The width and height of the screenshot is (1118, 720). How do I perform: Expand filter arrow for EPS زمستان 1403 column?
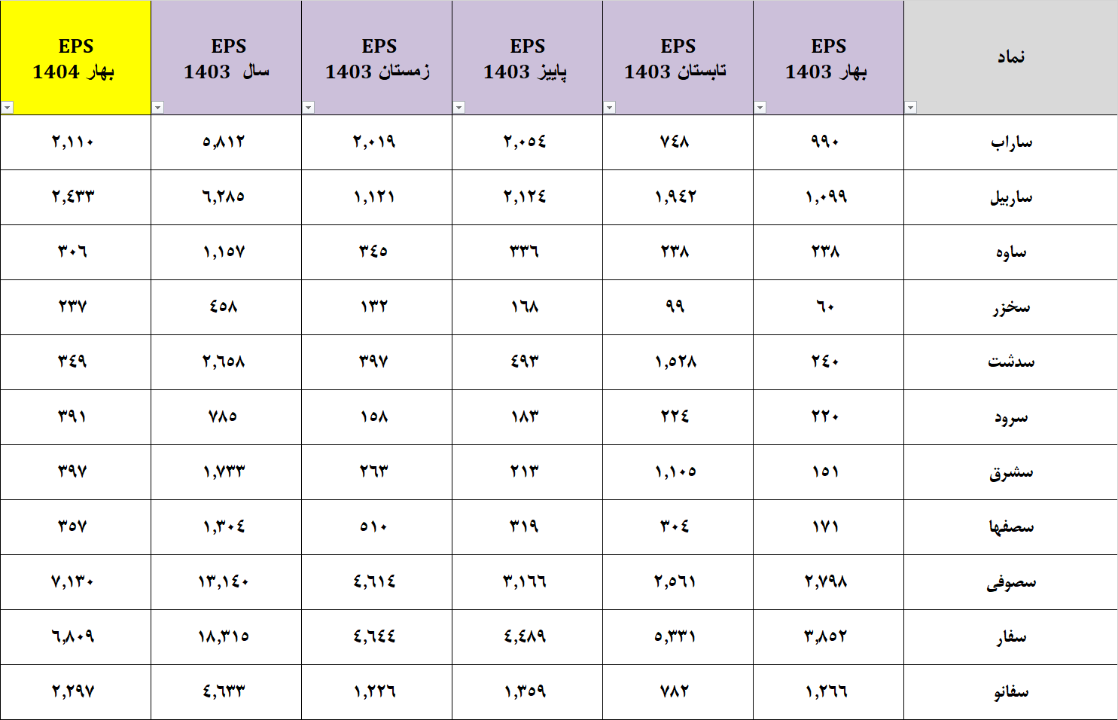pyautogui.click(x=309, y=107)
